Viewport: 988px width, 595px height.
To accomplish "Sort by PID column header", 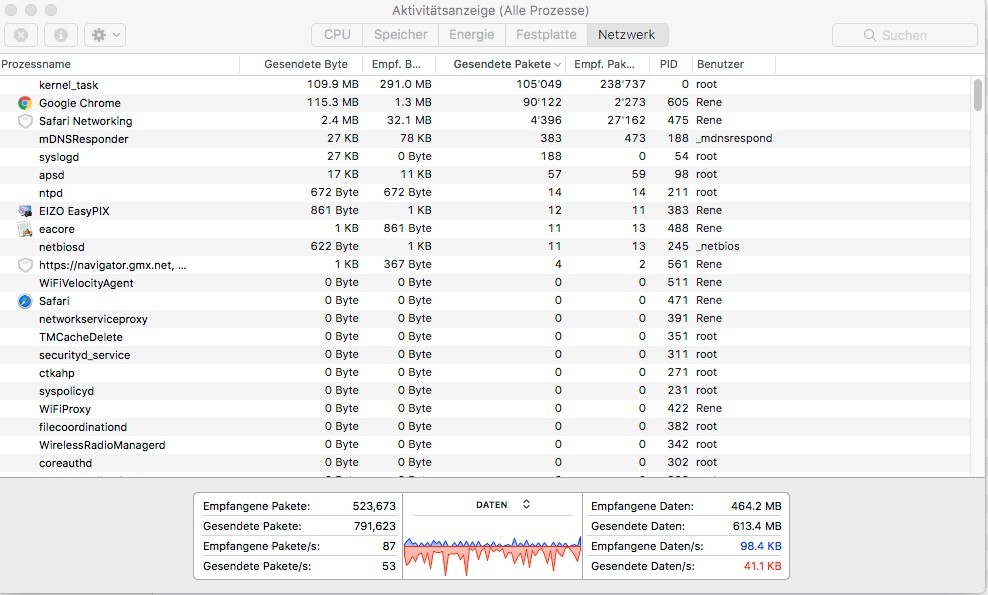I will [669, 64].
